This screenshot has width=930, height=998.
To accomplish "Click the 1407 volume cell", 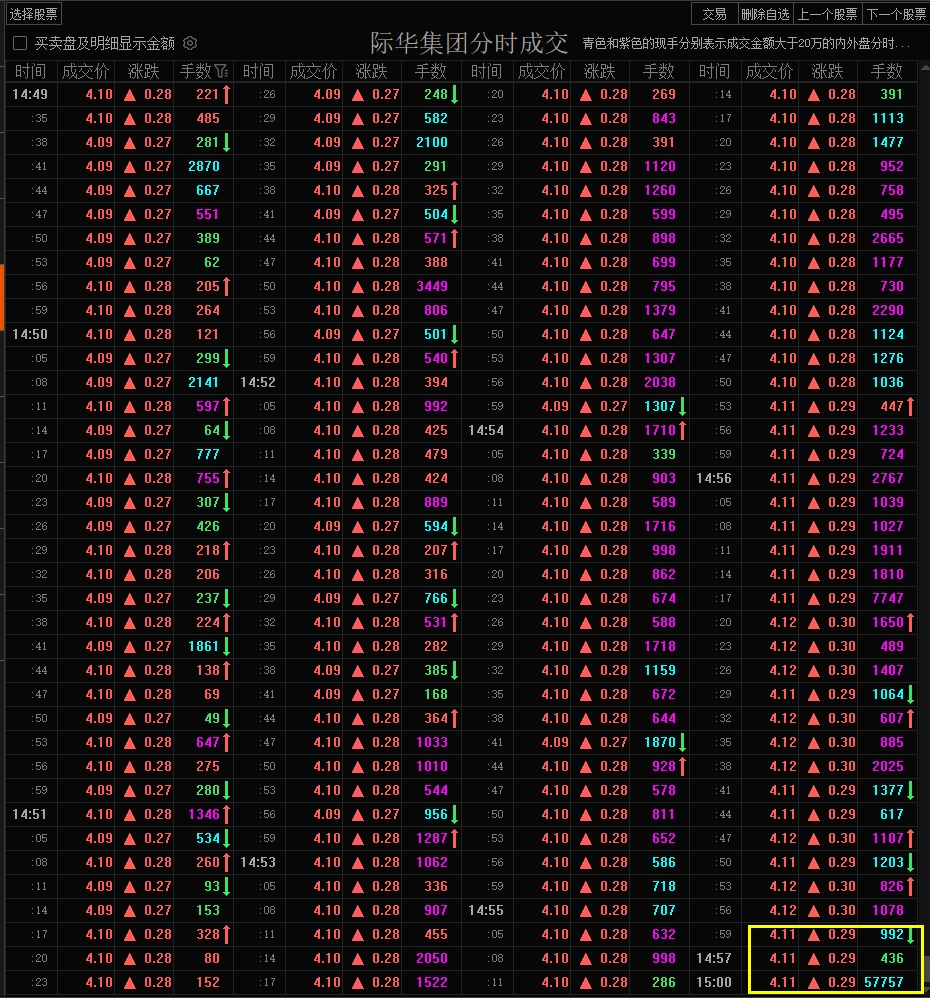I will (887, 670).
